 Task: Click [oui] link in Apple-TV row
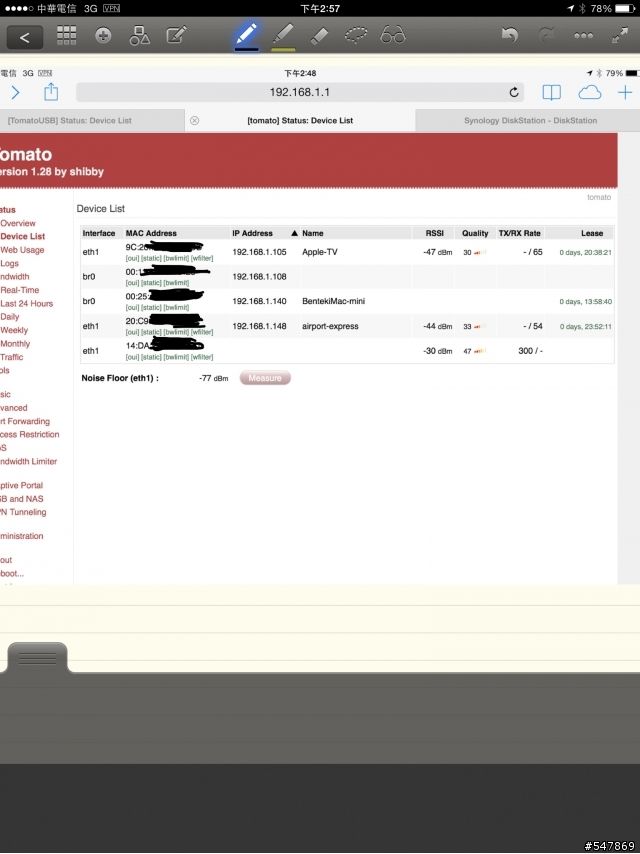[x=132, y=258]
